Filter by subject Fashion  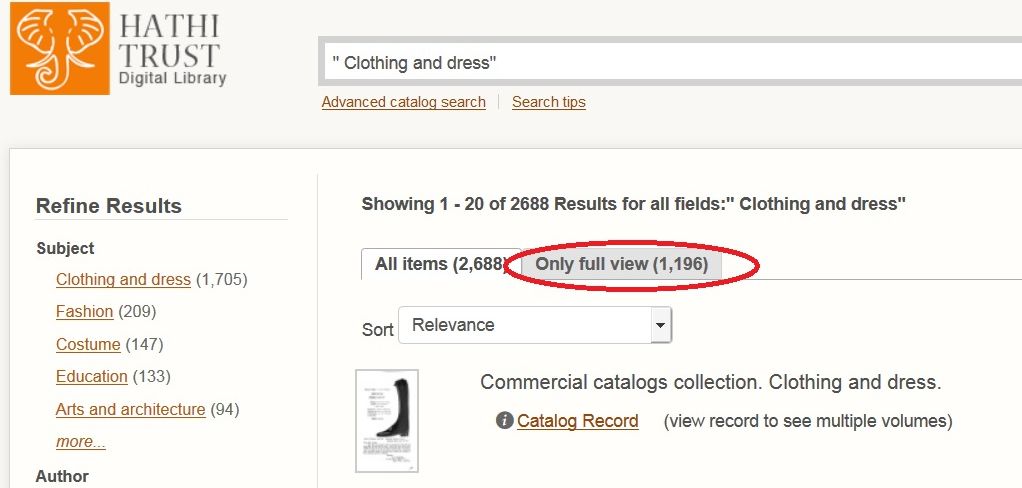pos(85,311)
